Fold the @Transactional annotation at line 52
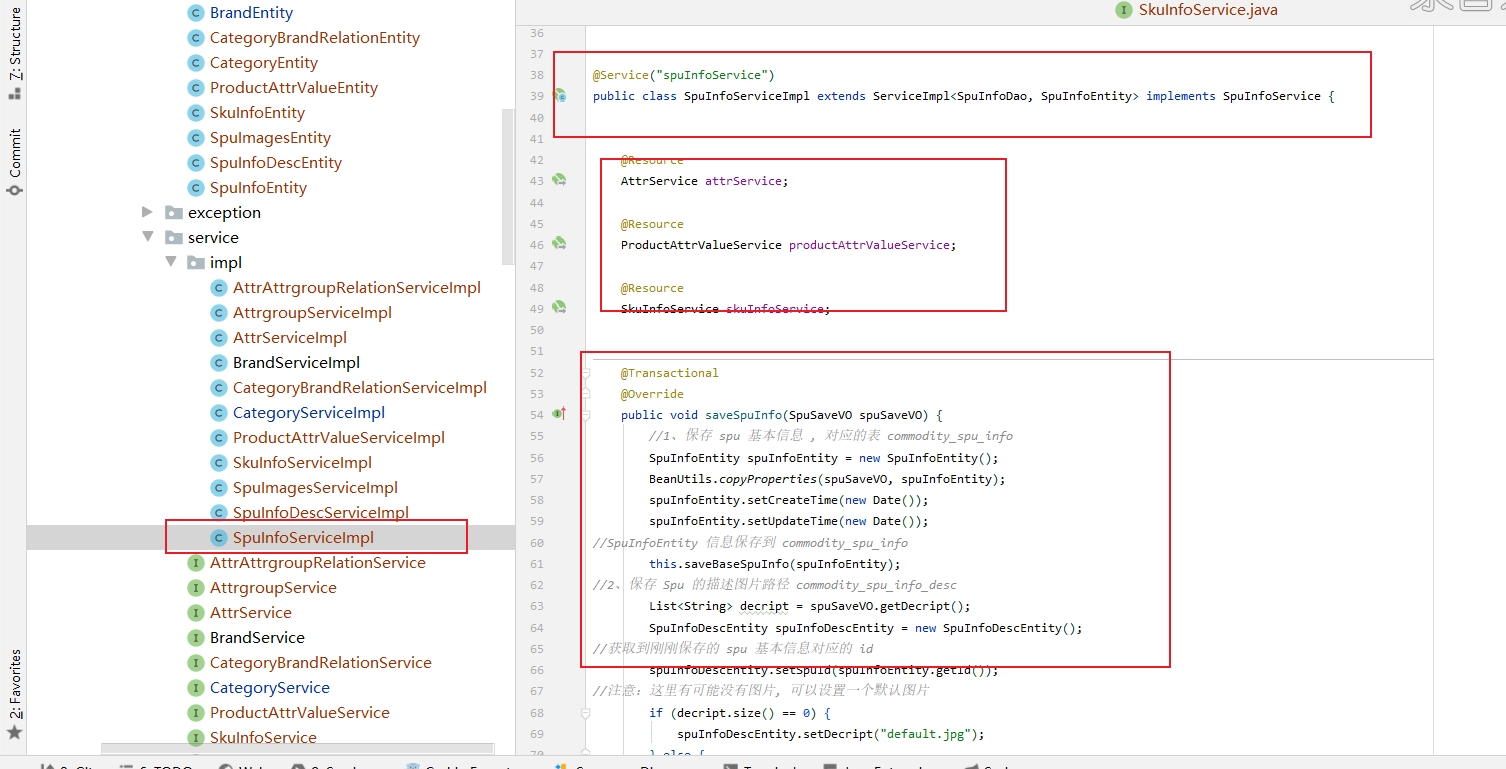 (586, 372)
